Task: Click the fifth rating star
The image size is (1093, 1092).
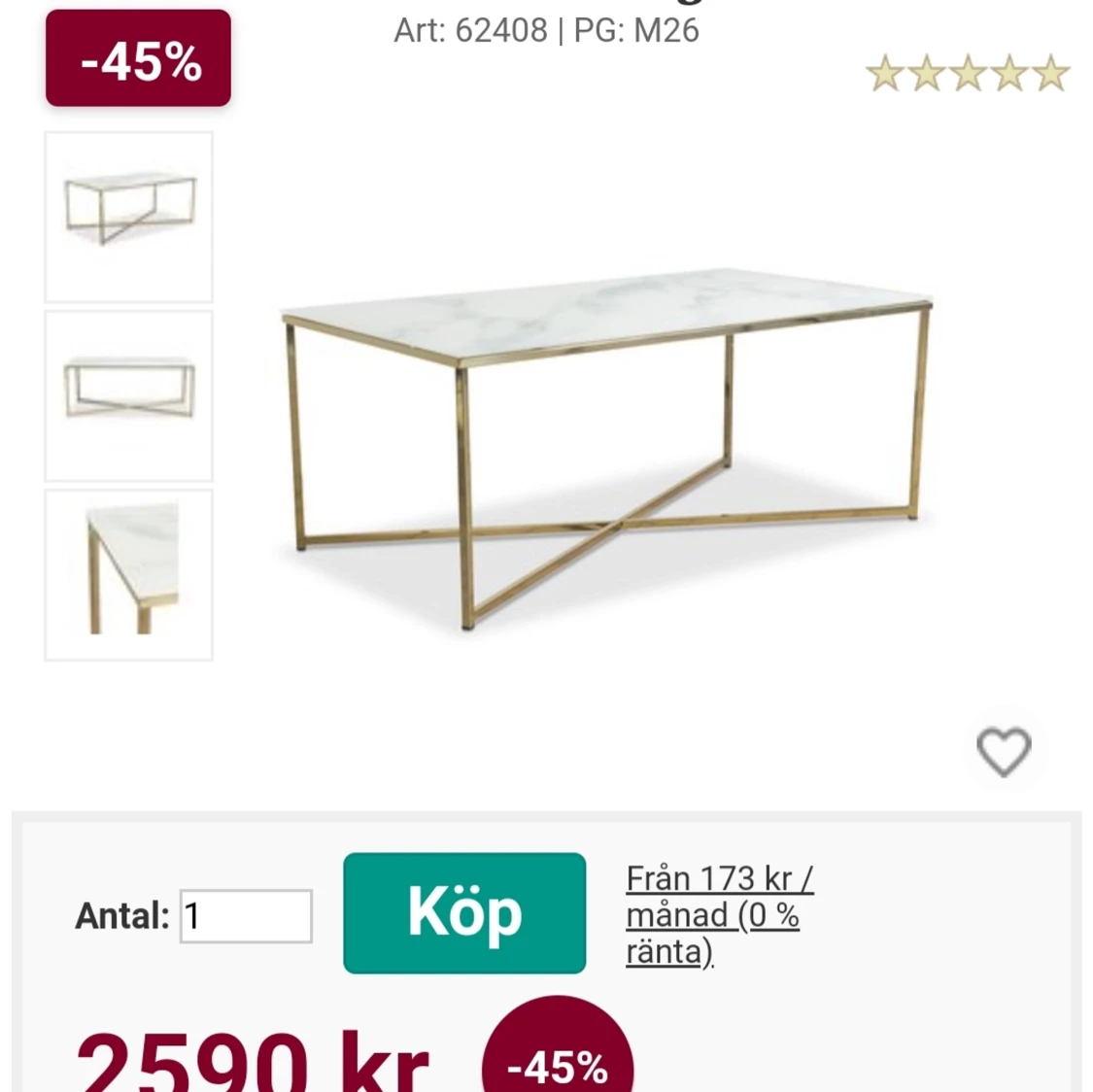Action: (1050, 73)
